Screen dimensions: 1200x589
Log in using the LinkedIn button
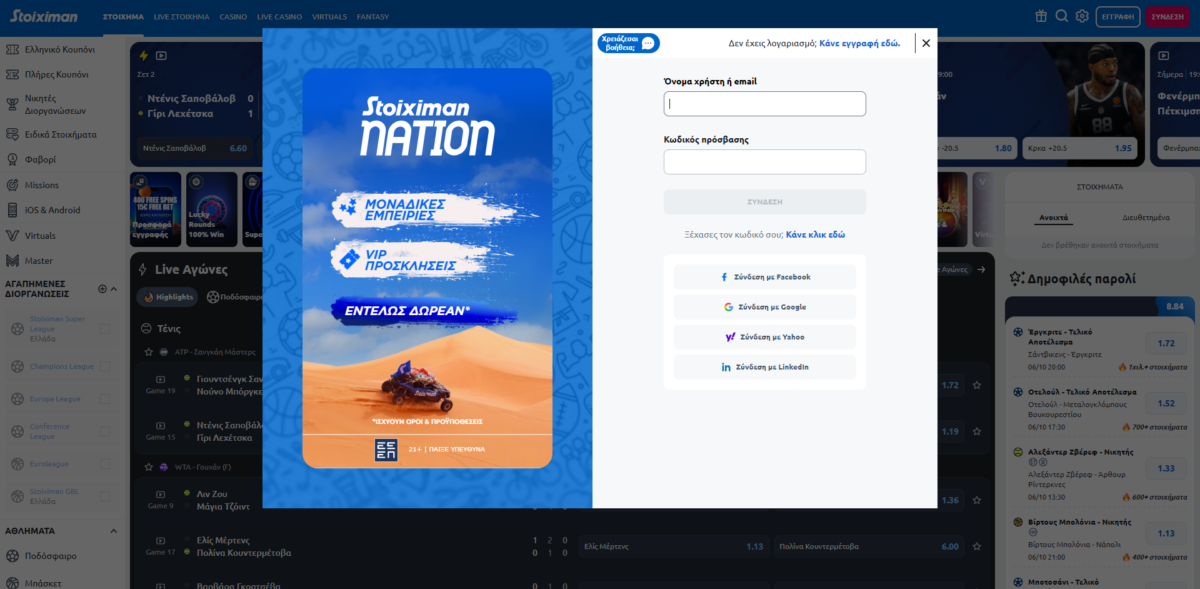pos(765,367)
